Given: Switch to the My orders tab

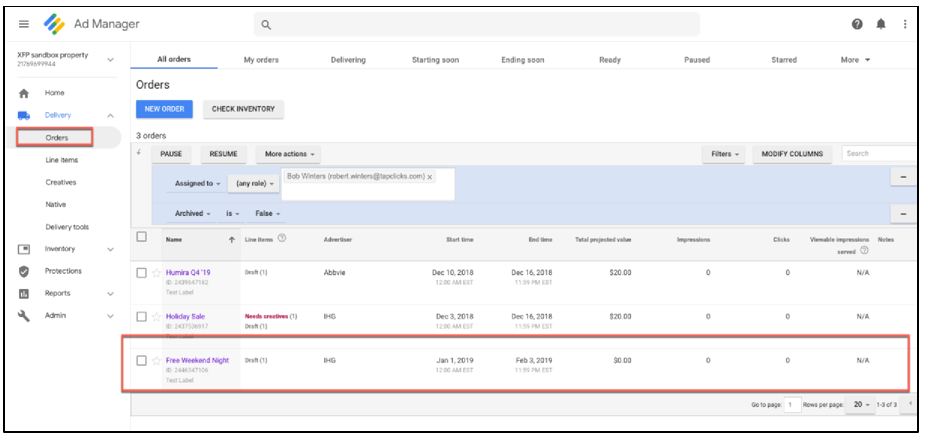Looking at the screenshot, I should 261,60.
